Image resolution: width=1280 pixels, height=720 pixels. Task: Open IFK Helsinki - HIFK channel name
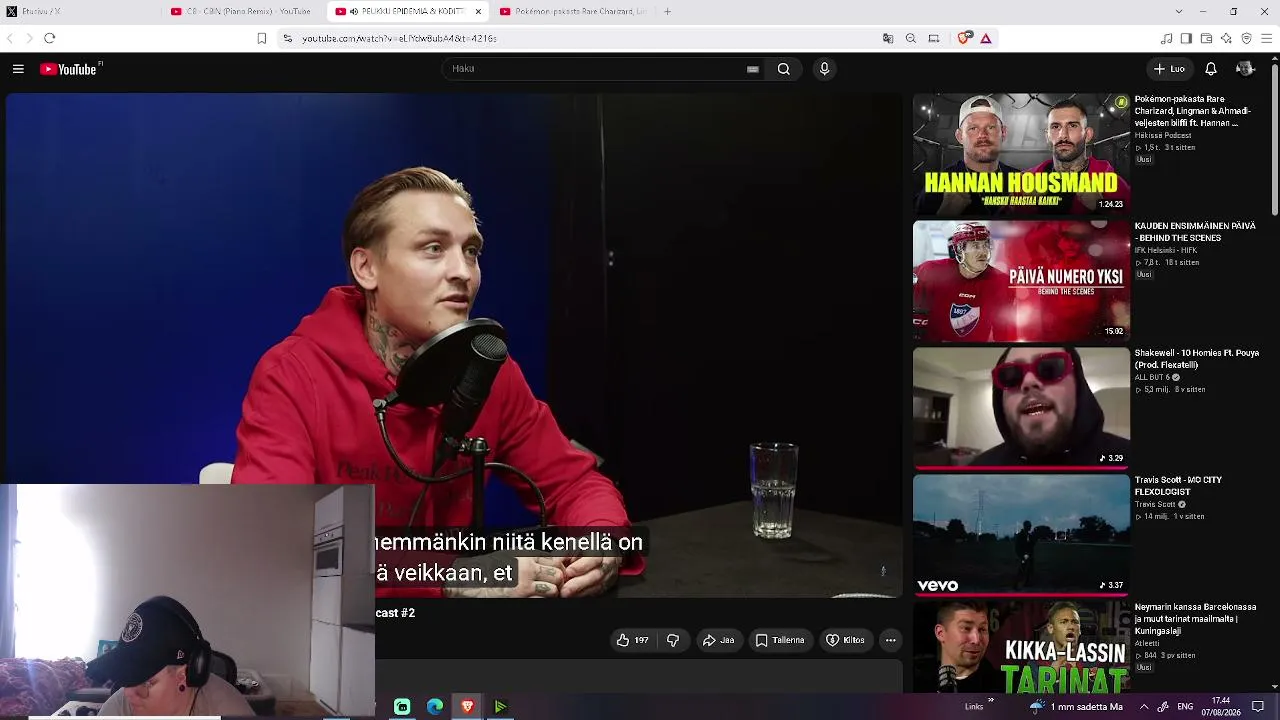pyautogui.click(x=1166, y=250)
